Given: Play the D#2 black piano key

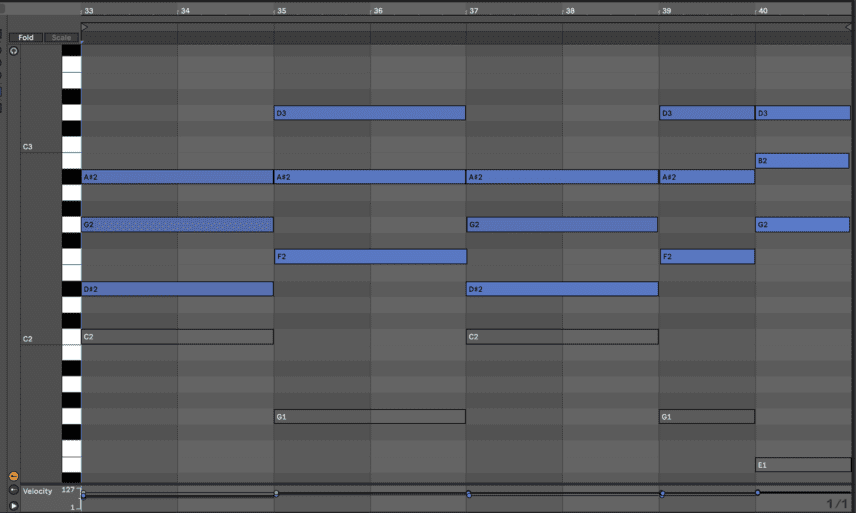Looking at the screenshot, I should tap(72, 289).
